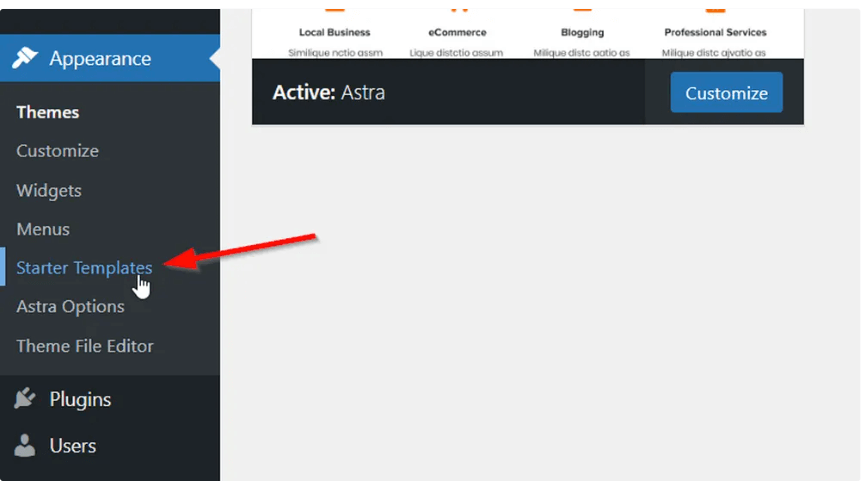Viewport: 866px width, 481px height.
Task: Open the Menus submenu item
Action: point(43,229)
